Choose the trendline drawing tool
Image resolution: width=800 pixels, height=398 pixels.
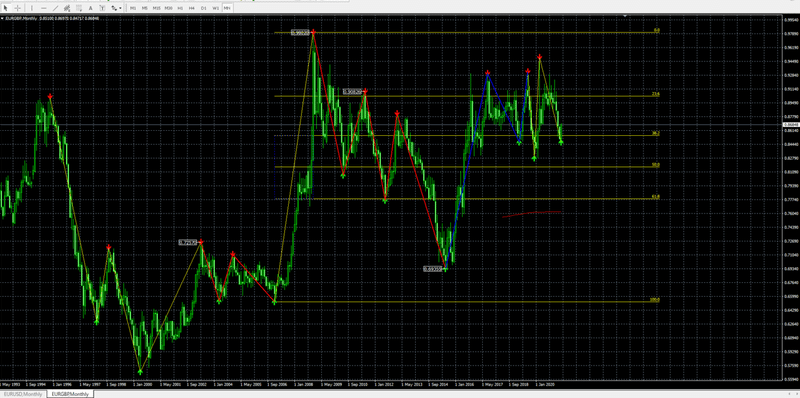point(56,8)
